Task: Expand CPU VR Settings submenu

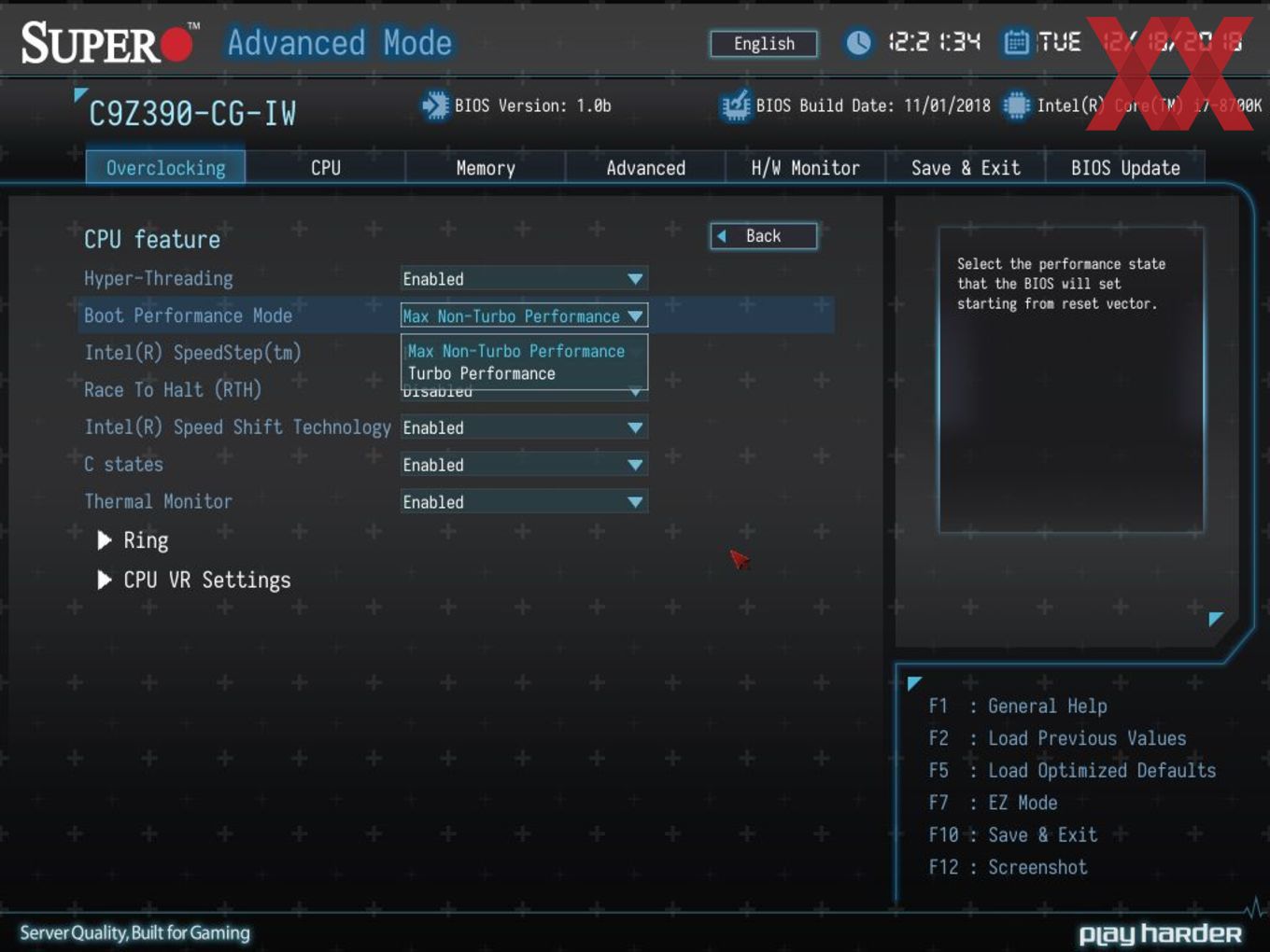Action: click(x=194, y=581)
